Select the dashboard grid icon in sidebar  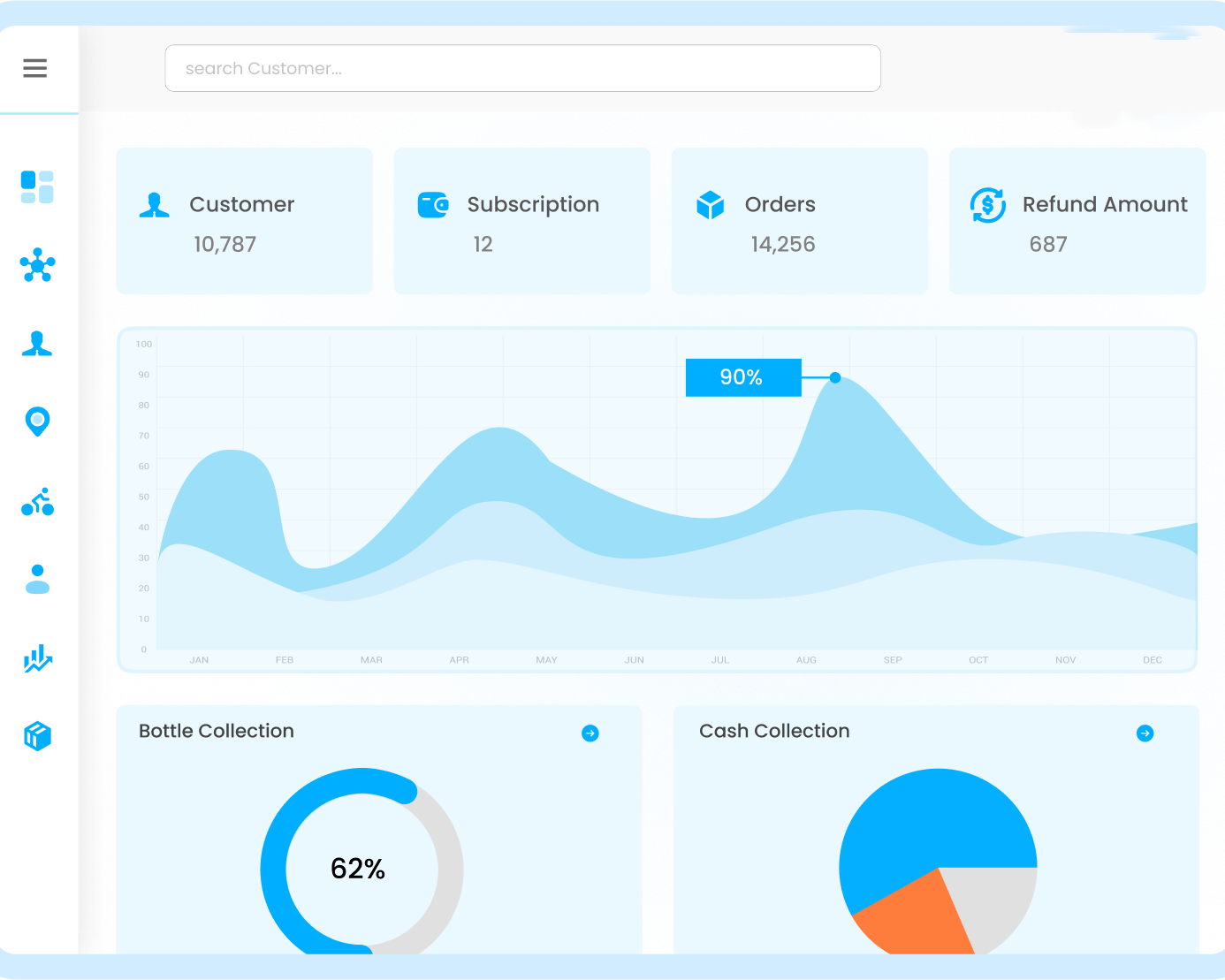[37, 187]
